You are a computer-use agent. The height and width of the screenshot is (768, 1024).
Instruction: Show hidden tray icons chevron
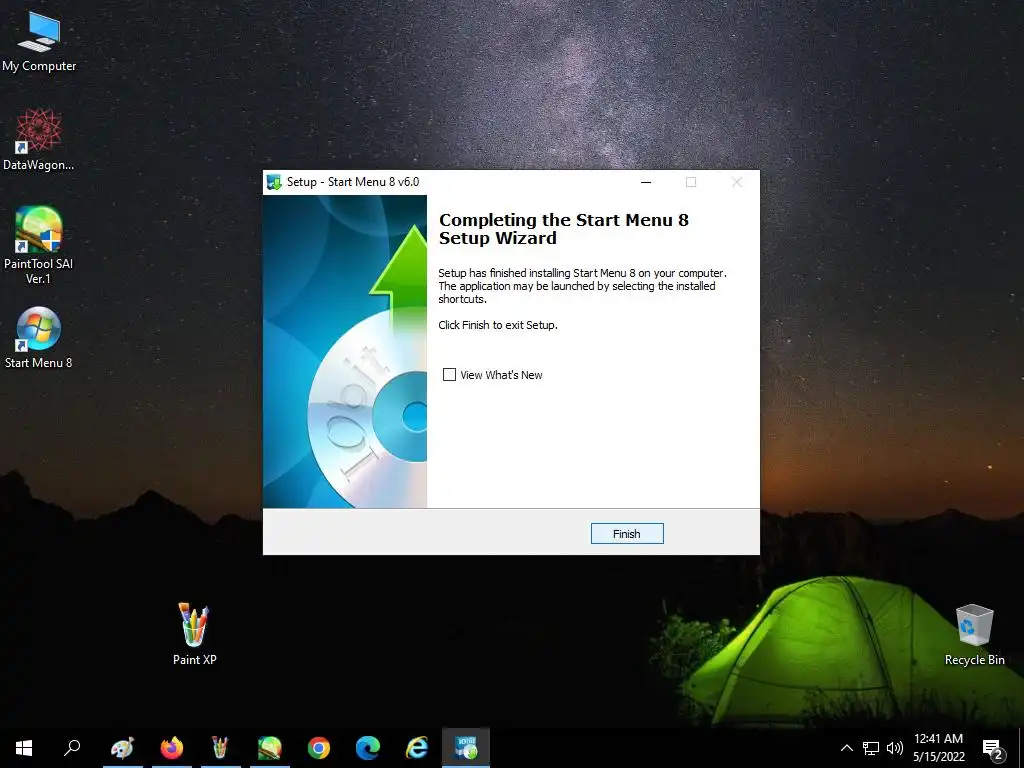click(x=846, y=748)
